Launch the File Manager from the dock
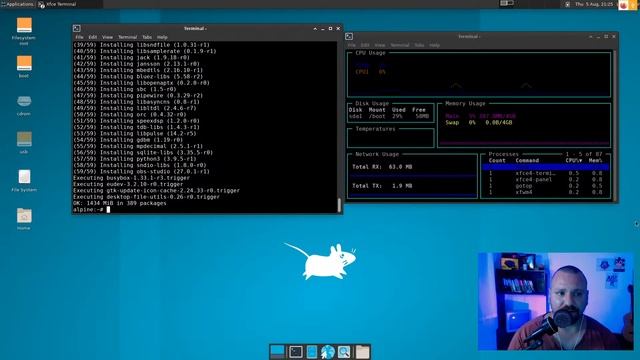640x360 pixels. click(x=311, y=351)
